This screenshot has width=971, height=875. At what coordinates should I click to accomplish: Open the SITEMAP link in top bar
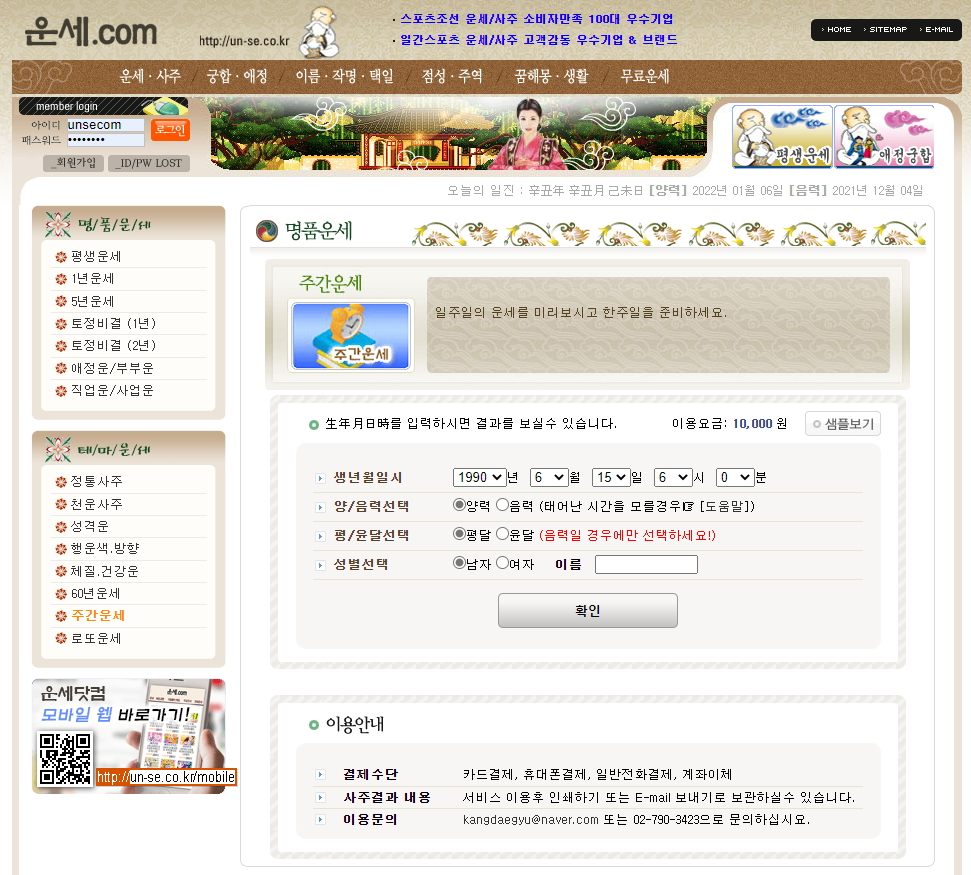point(884,30)
